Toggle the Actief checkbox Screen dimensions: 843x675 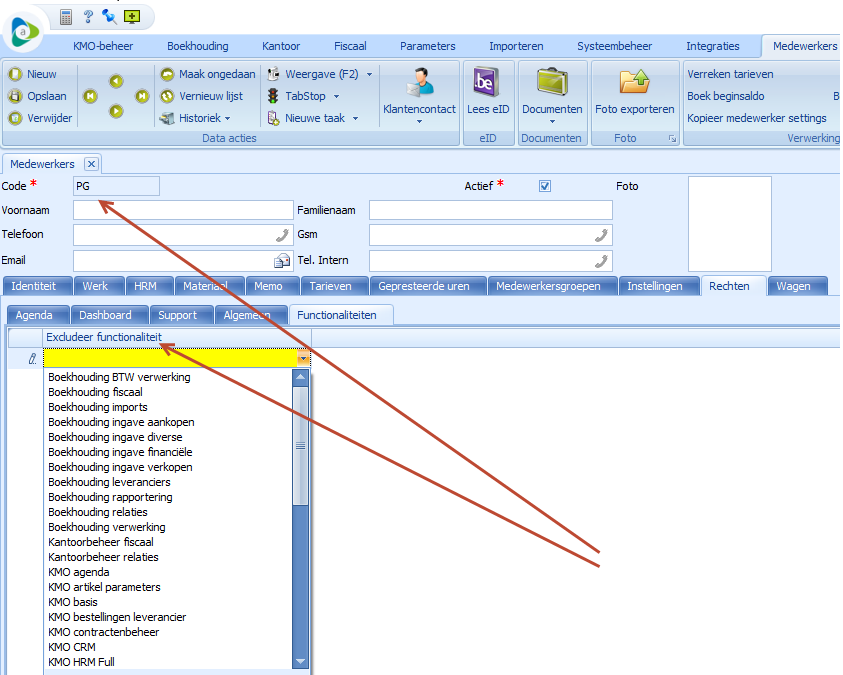[545, 186]
